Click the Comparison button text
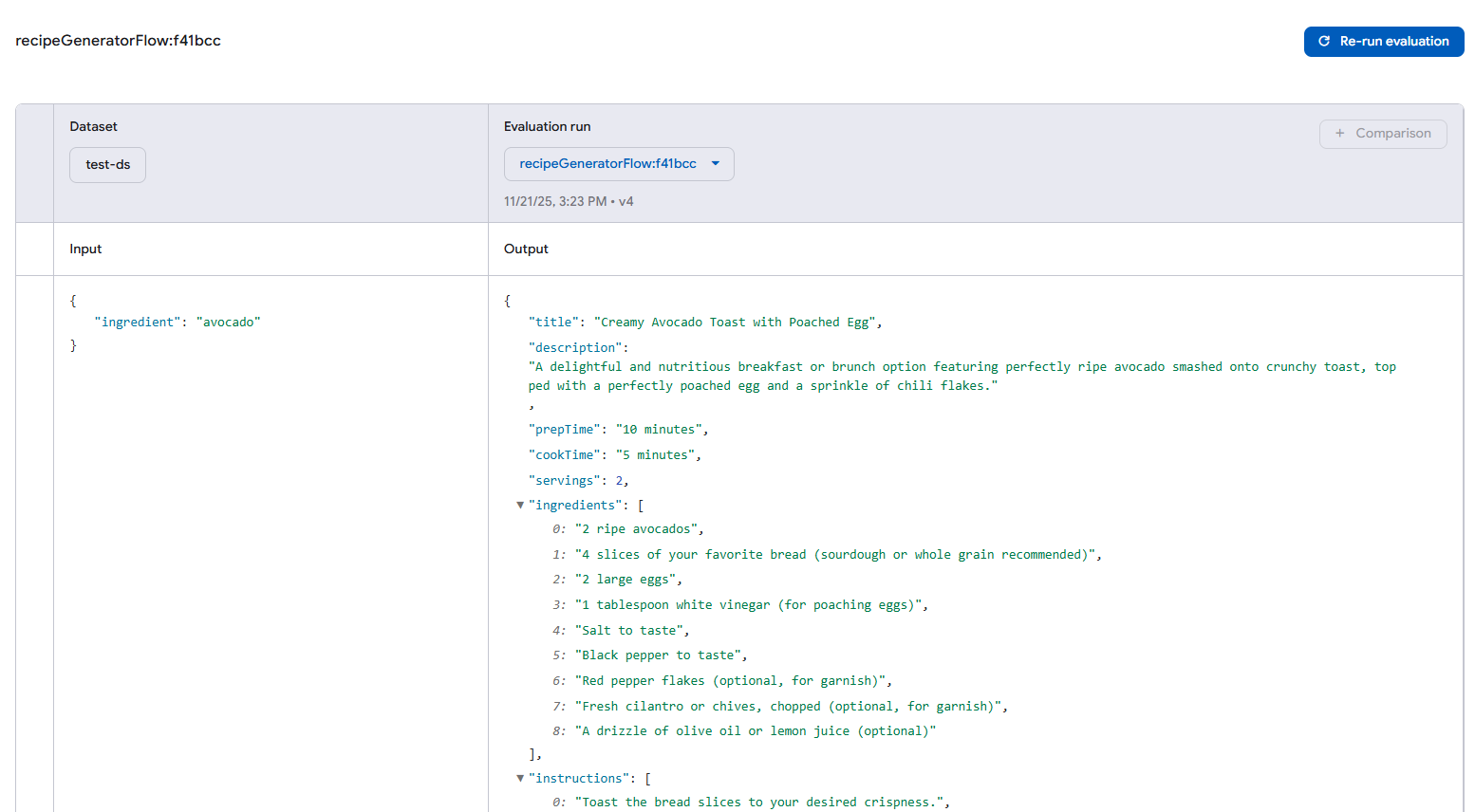The width and height of the screenshot is (1475, 812). (1392, 134)
